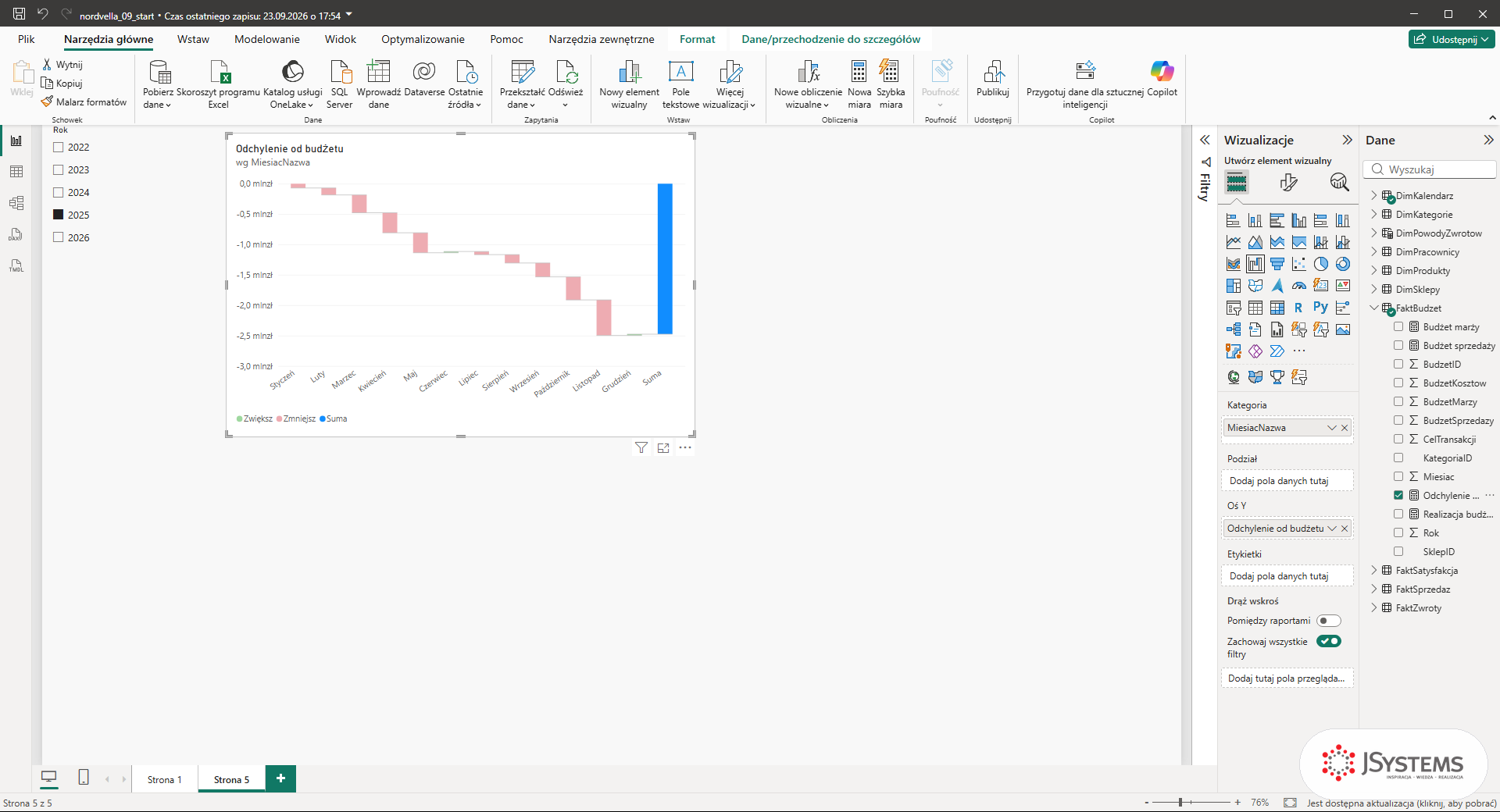Expand the DimSklepy table
This screenshot has height=812, width=1500.
tap(1374, 289)
